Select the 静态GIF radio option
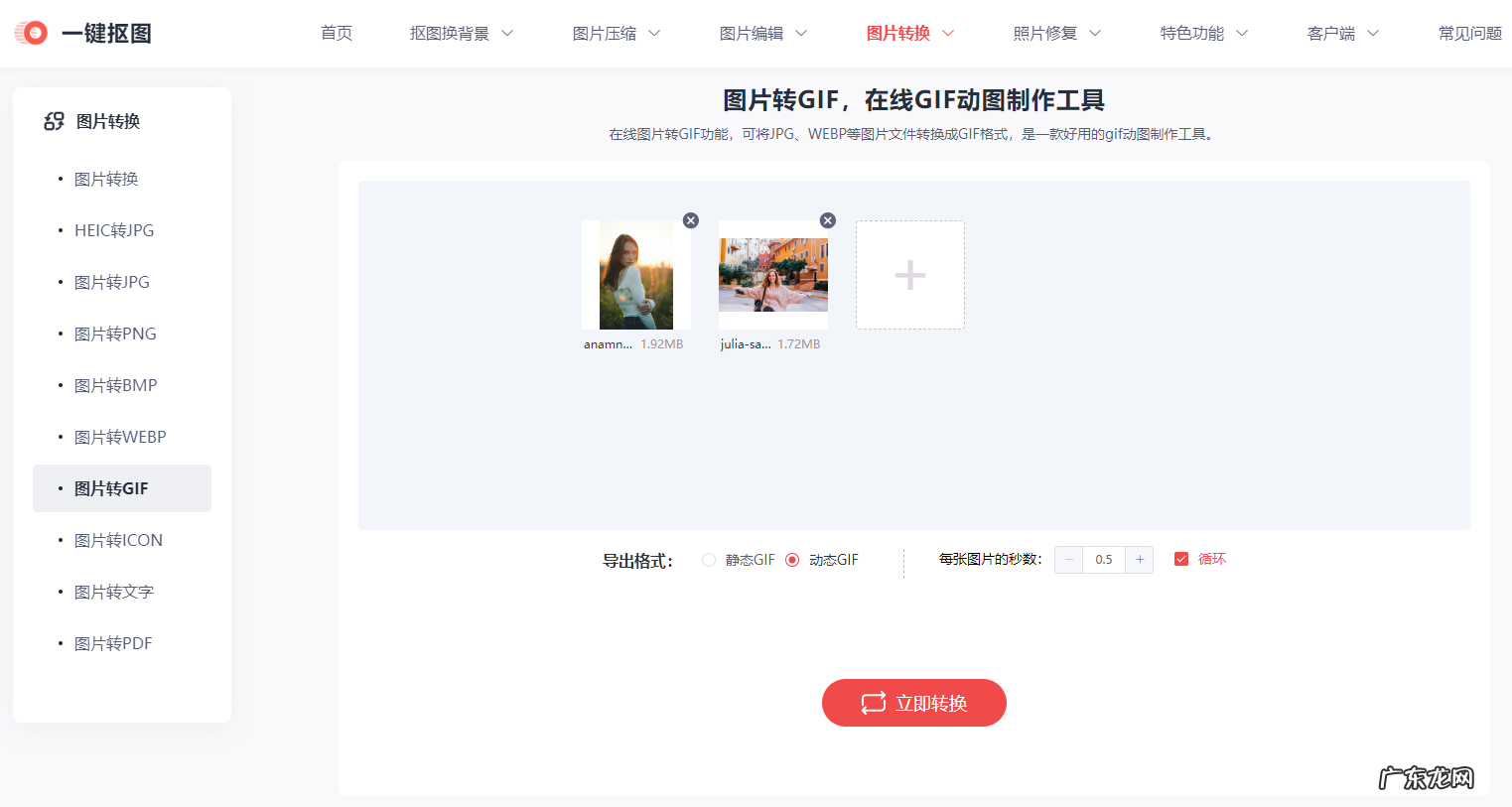The image size is (1512, 807). (709, 559)
